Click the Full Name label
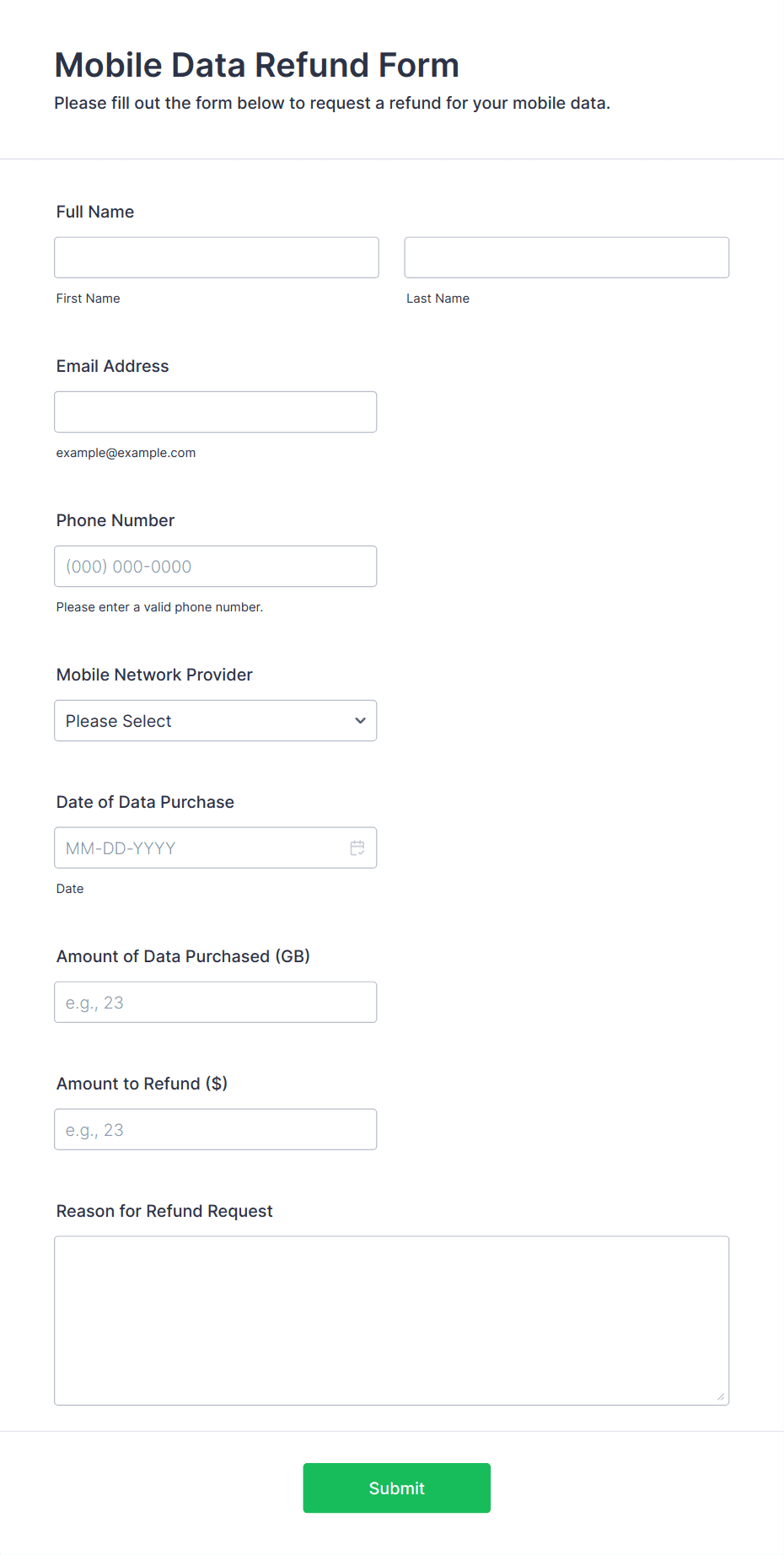 (x=95, y=212)
